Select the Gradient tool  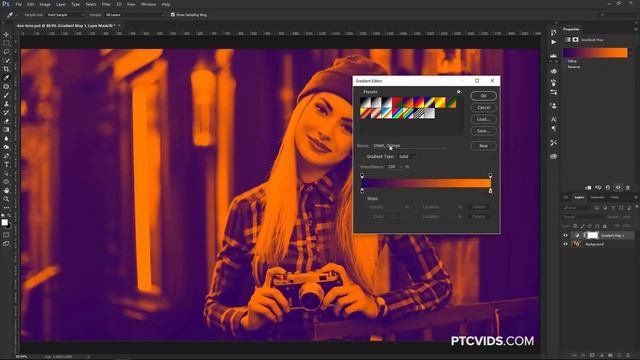pyautogui.click(x=6, y=130)
